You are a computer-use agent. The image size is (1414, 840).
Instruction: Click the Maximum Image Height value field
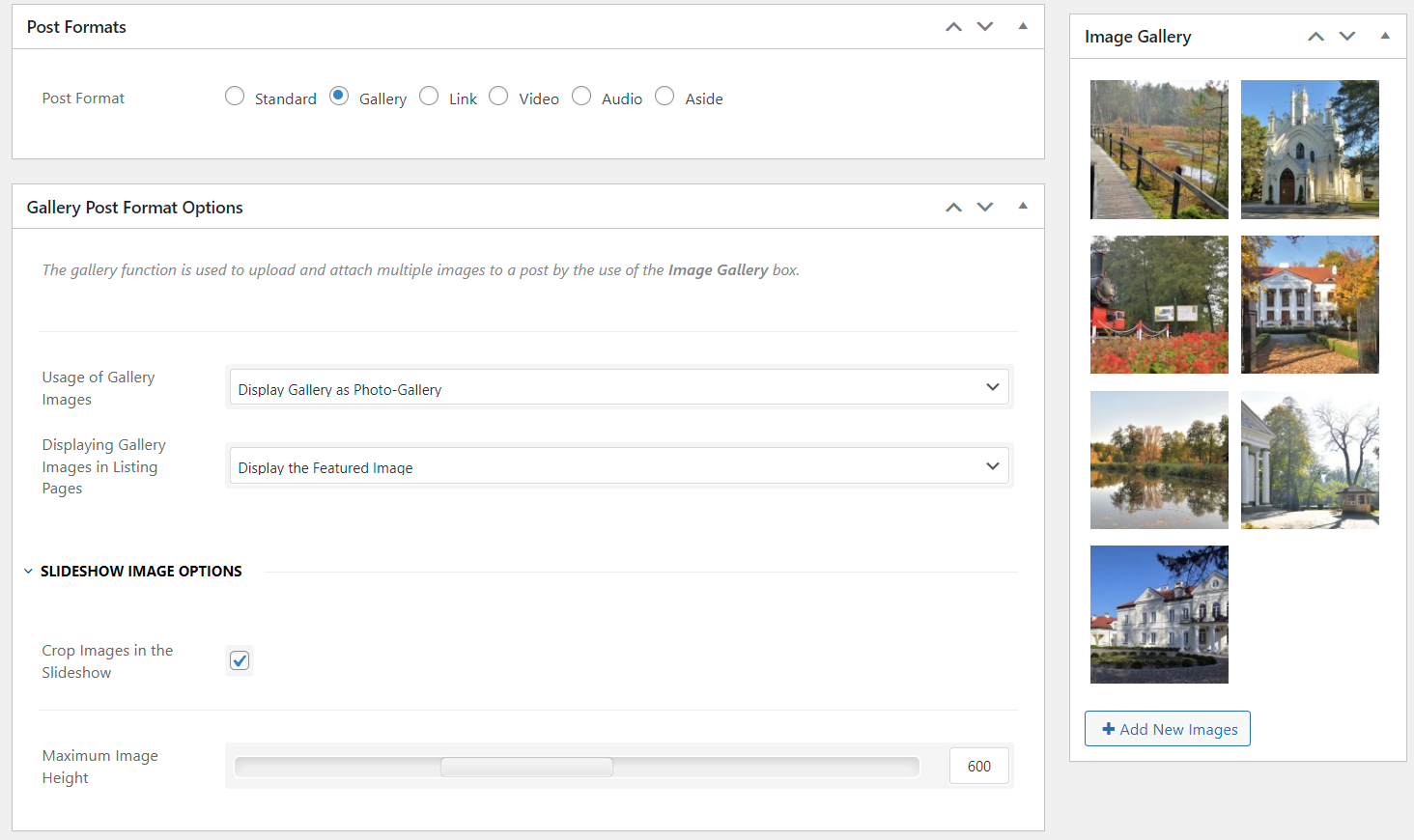click(x=979, y=766)
